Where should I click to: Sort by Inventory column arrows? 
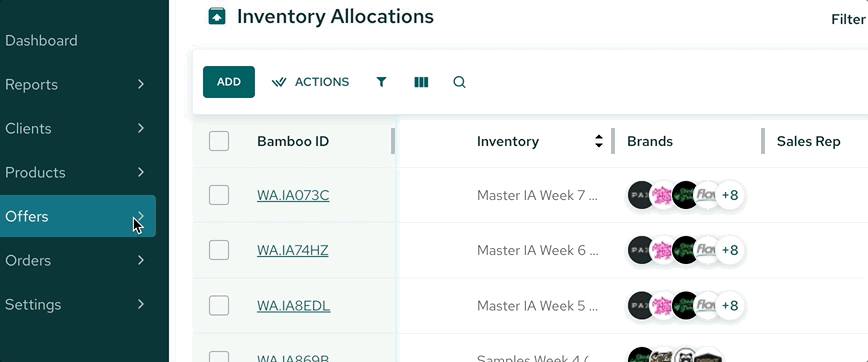click(598, 141)
